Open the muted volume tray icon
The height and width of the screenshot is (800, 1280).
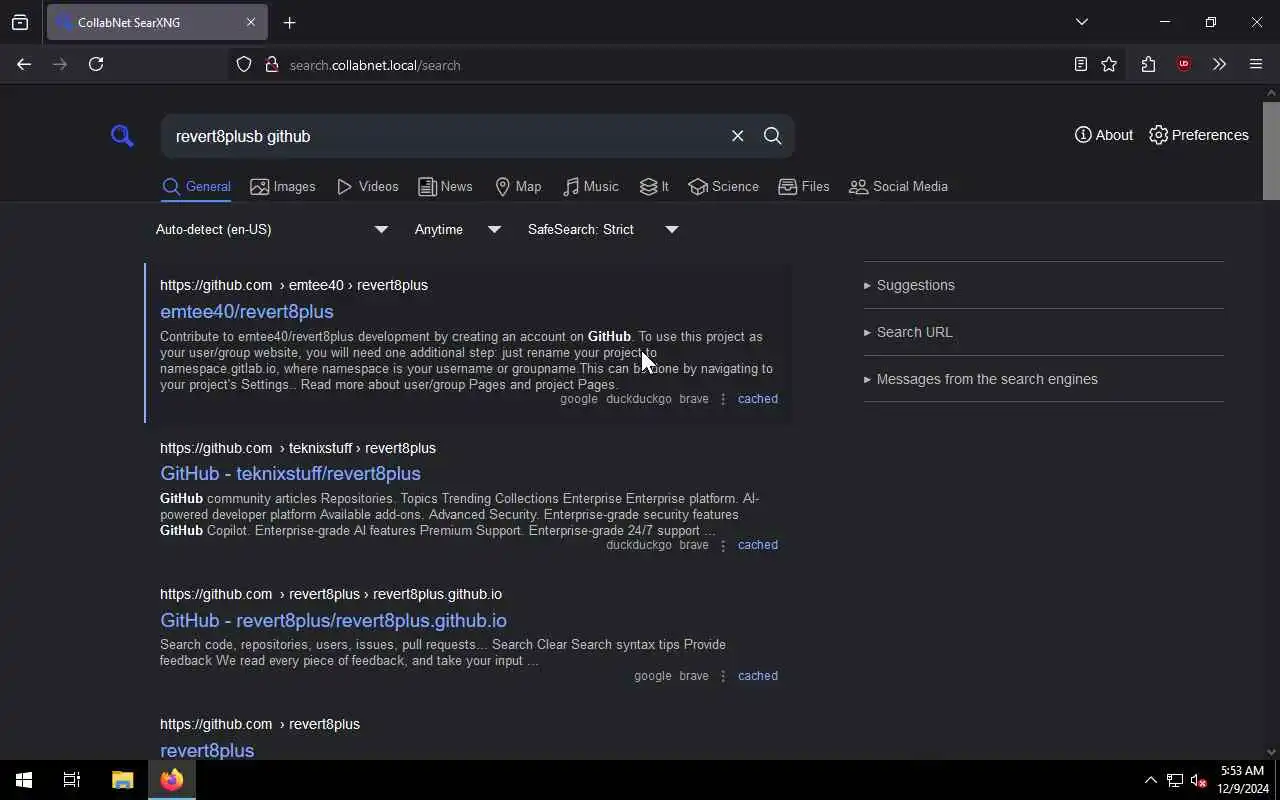(x=1198, y=780)
